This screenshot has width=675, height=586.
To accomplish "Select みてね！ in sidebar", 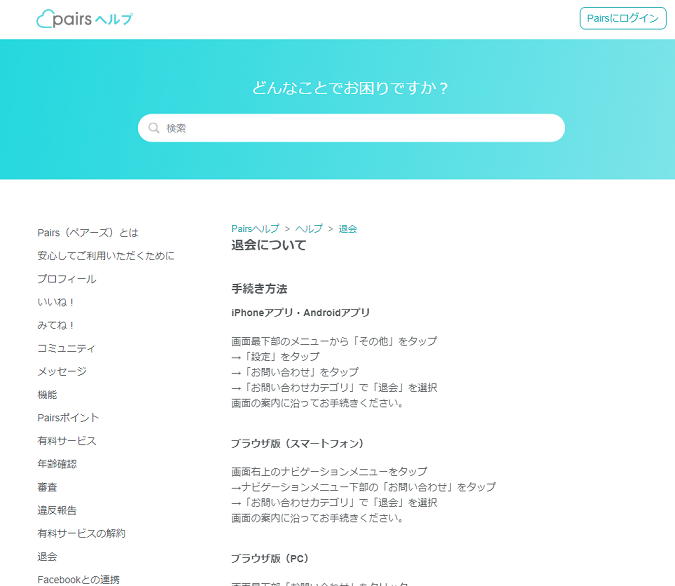I will [56, 326].
